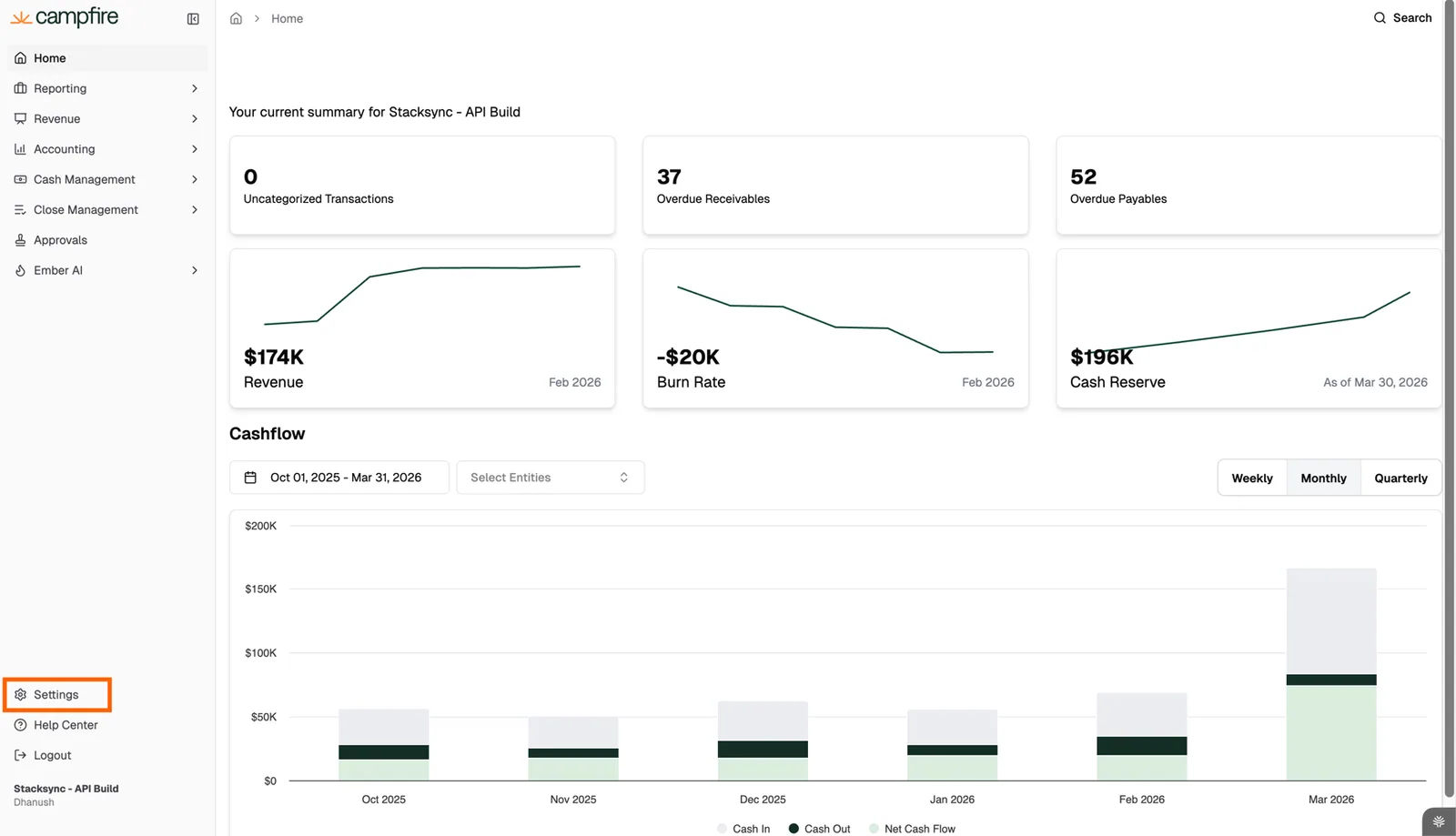Expand the Revenue menu chevron
1456x836 pixels.
coord(195,118)
